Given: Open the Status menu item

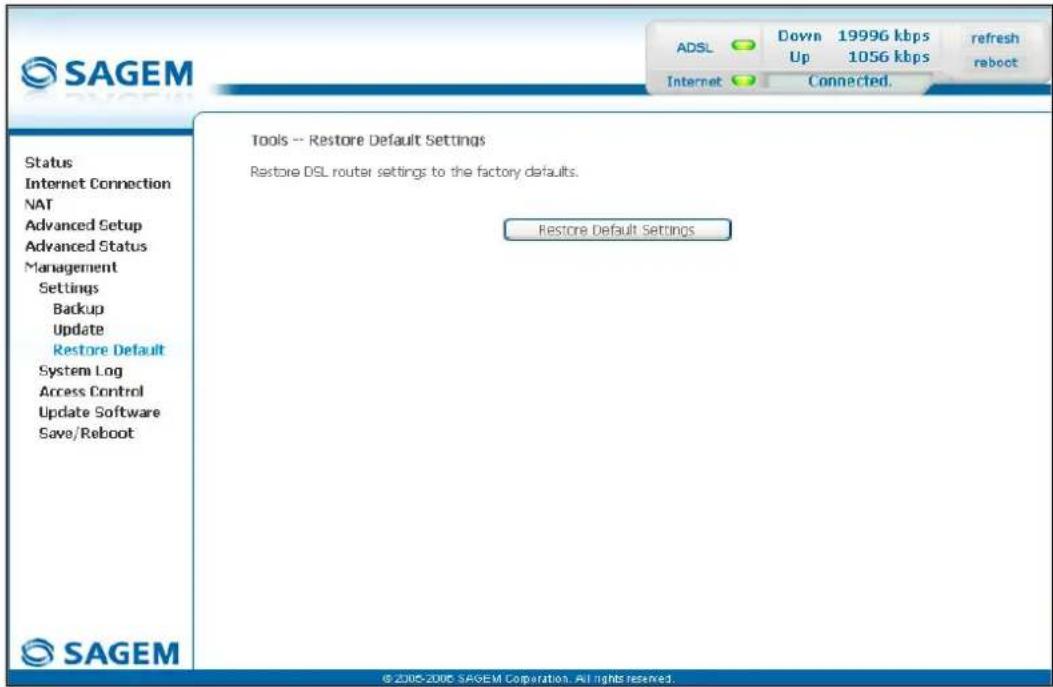Looking at the screenshot, I should (48, 163).
